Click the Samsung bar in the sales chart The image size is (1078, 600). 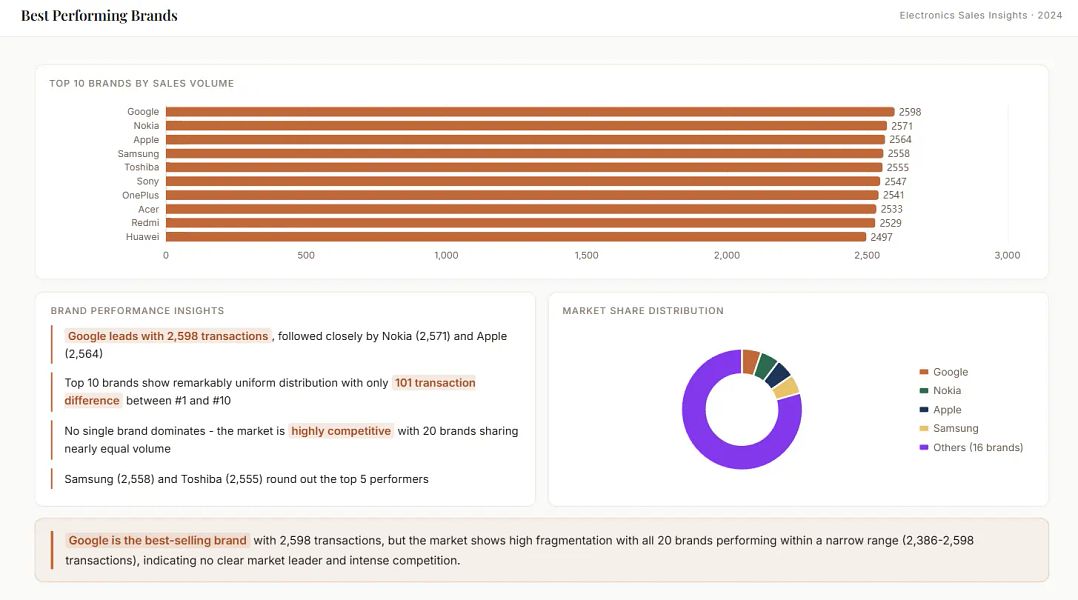(x=525, y=153)
